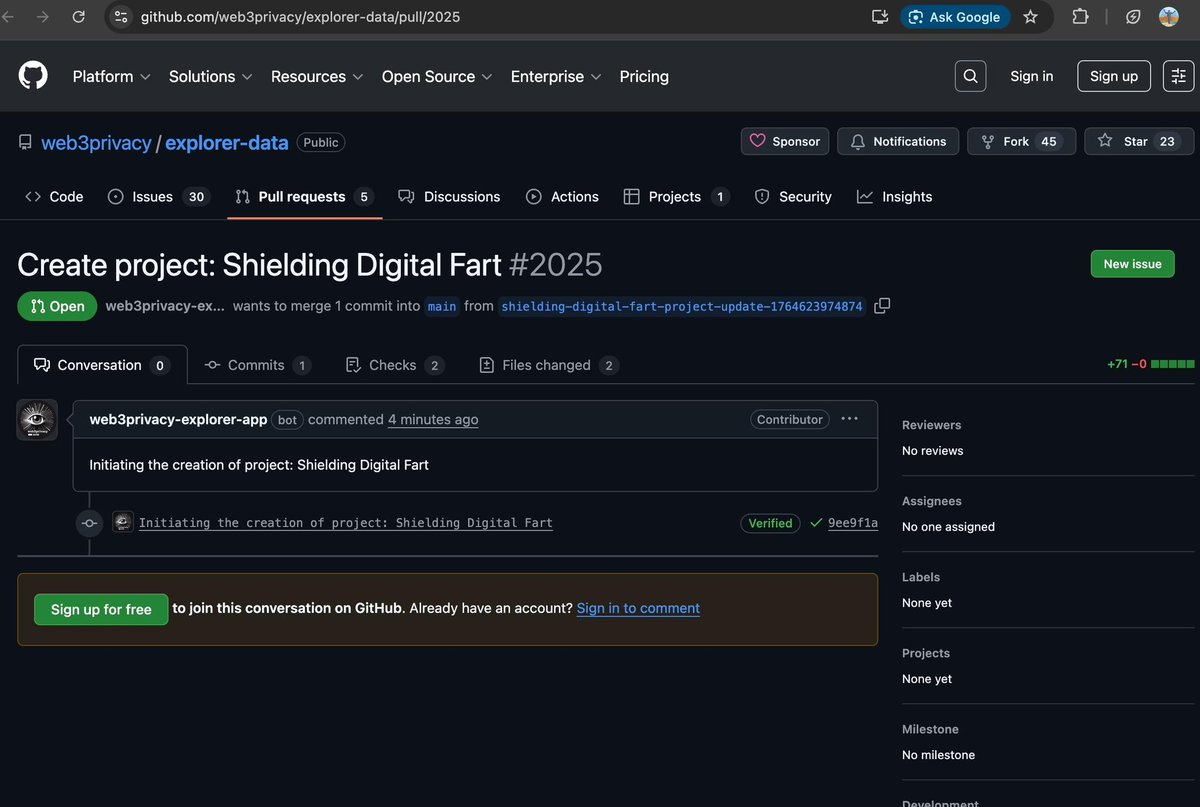Copy the head branch name icon
This screenshot has height=807, width=1200.
pos(882,306)
